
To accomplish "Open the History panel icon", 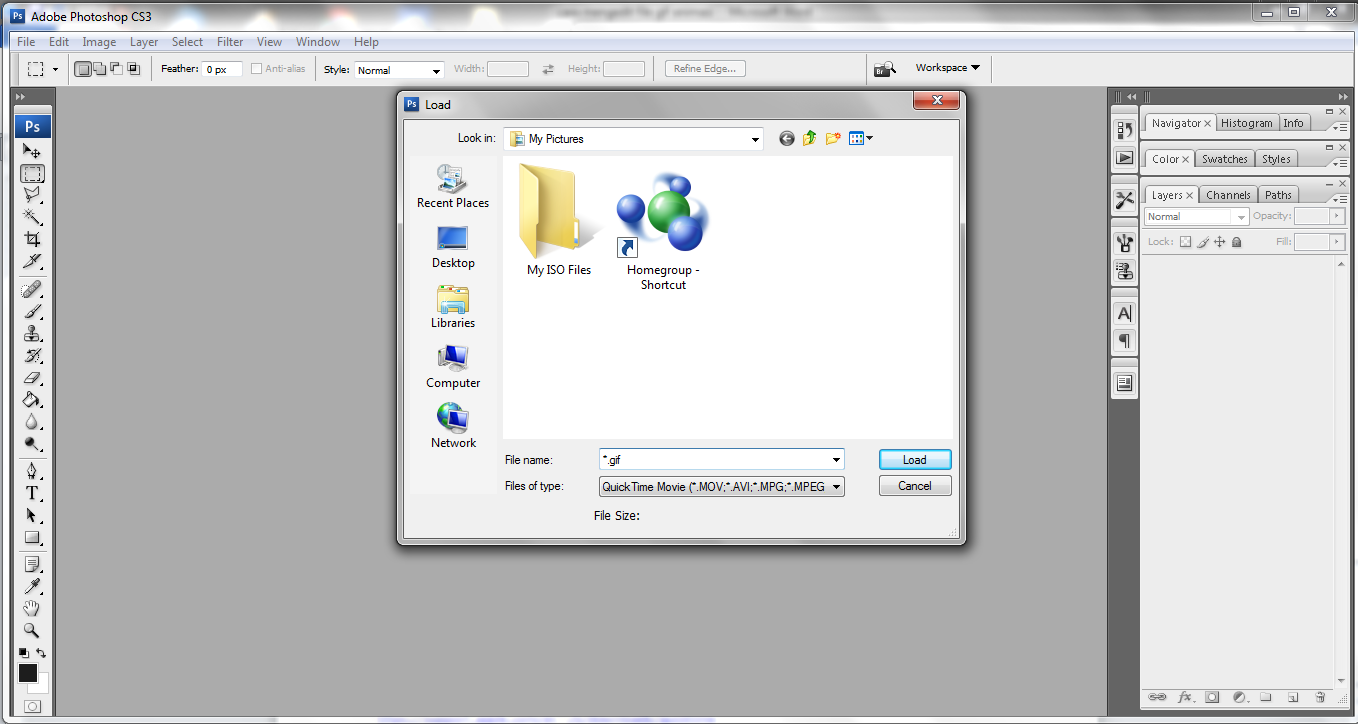I will [x=1124, y=130].
